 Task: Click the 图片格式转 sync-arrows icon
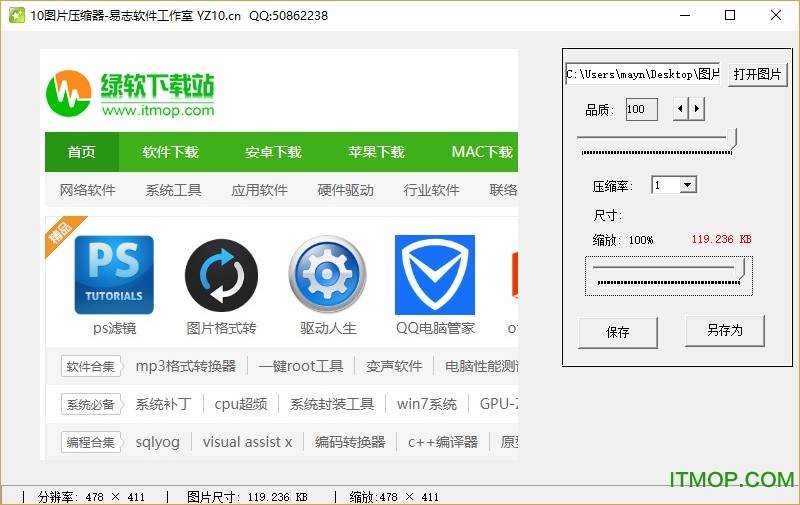coord(221,275)
